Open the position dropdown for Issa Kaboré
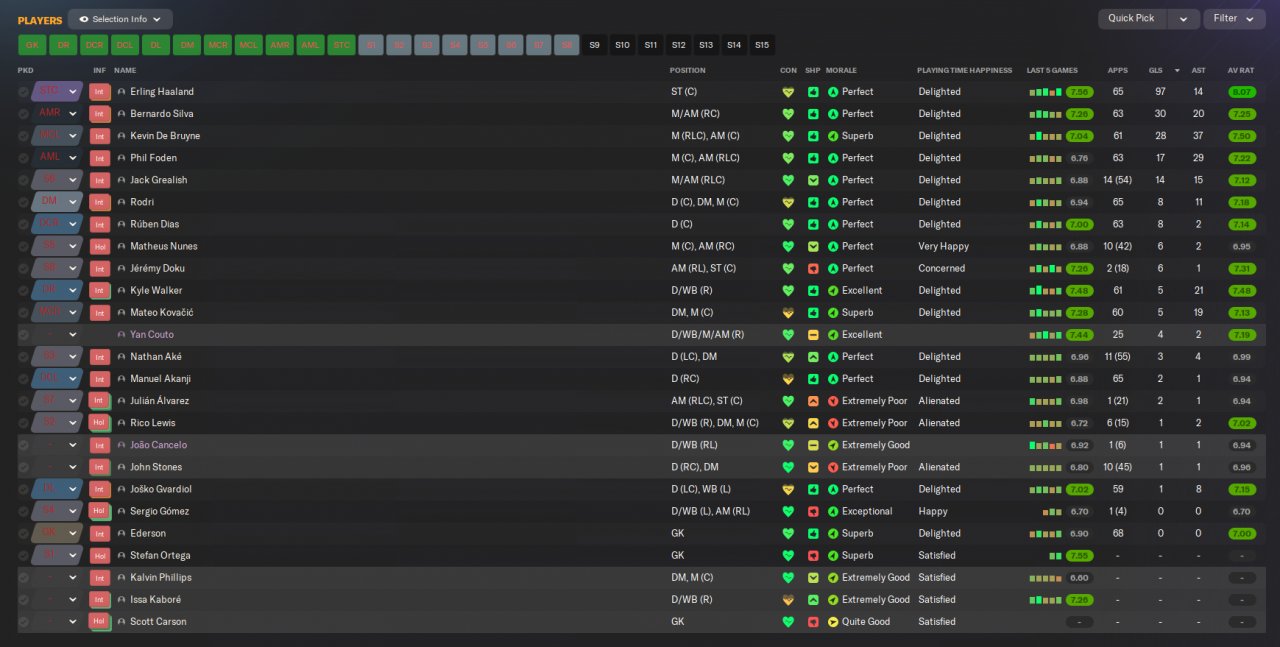Screen dimensions: 1280x647 click(x=57, y=600)
